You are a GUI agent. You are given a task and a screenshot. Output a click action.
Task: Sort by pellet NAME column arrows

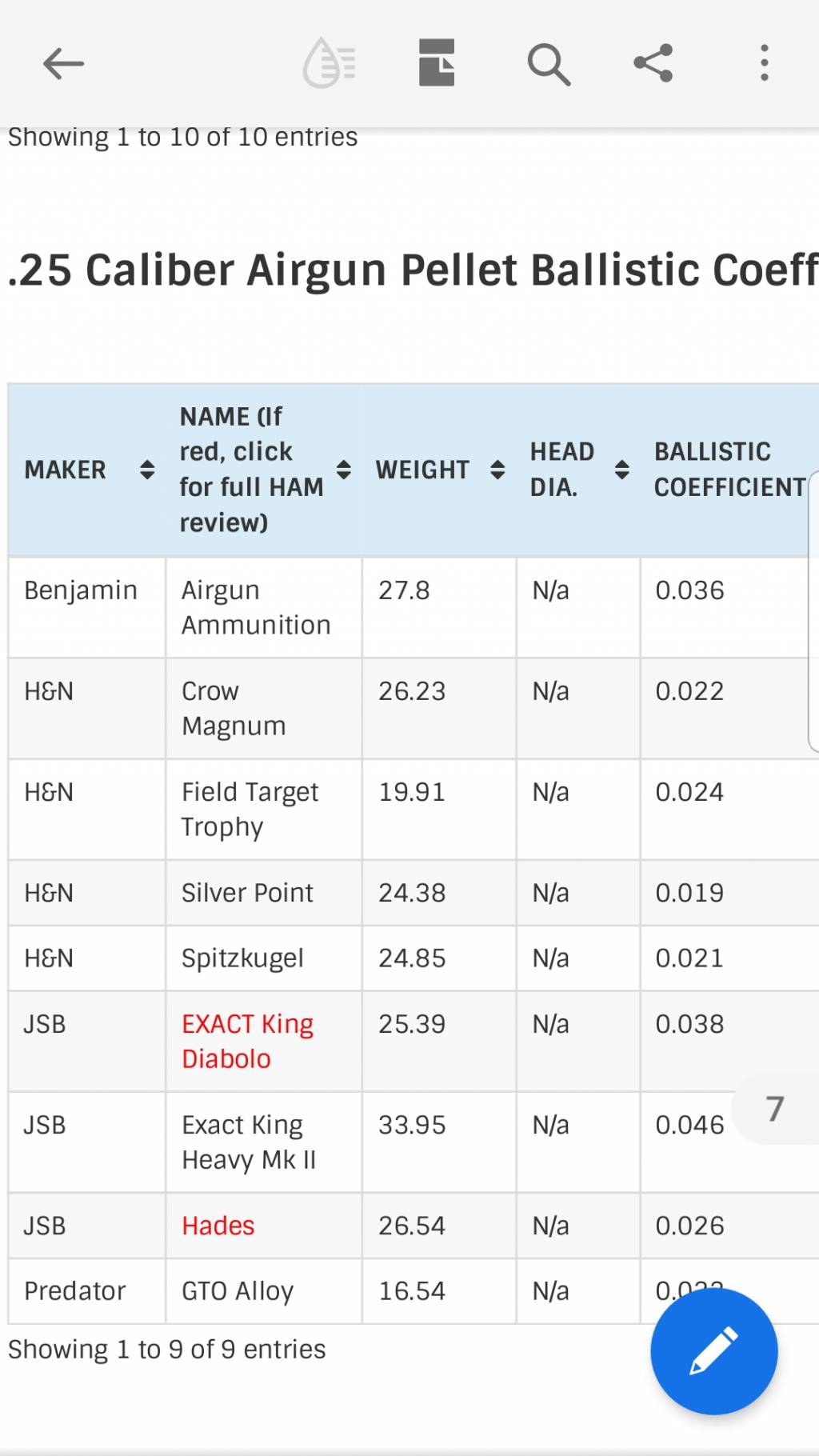[344, 470]
